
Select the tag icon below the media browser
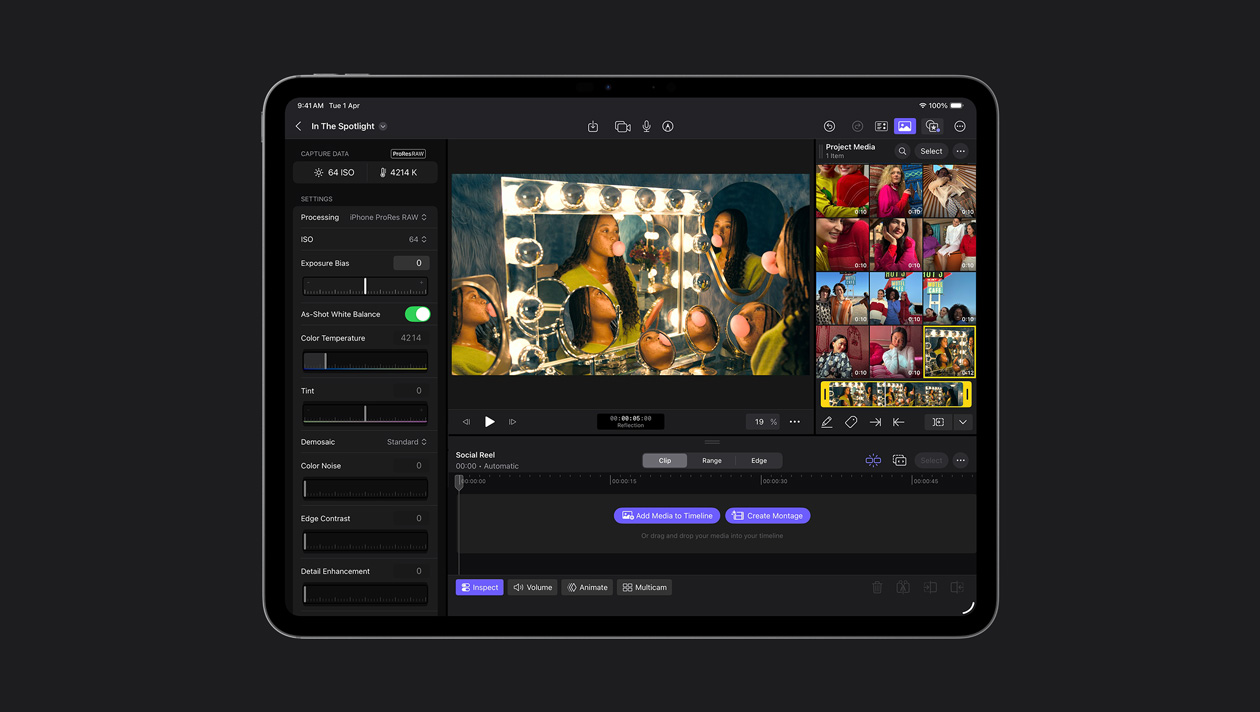tap(851, 422)
